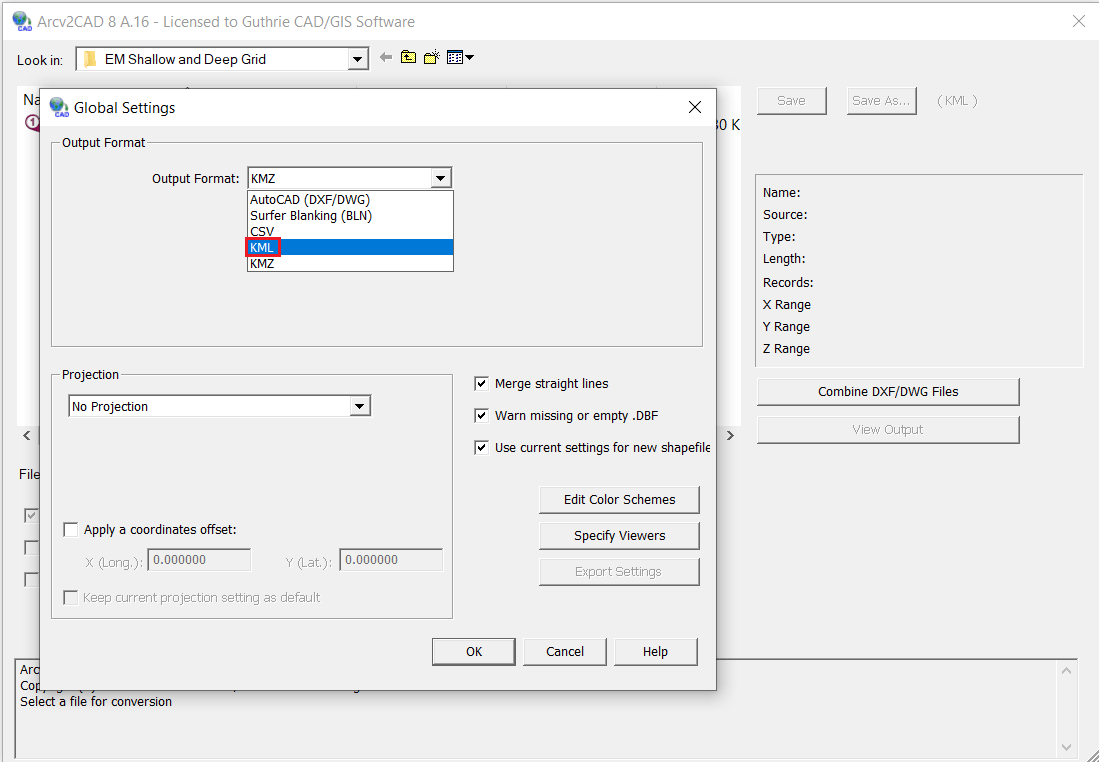
Task: Toggle Use current settings for new shapefile
Action: click(x=482, y=447)
